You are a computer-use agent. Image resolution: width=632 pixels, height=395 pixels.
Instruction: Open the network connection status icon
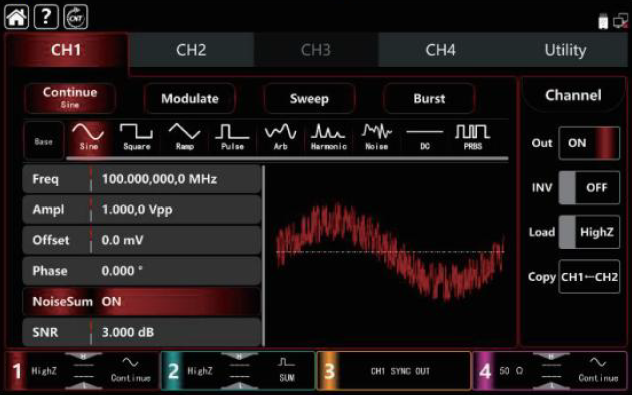[620, 21]
